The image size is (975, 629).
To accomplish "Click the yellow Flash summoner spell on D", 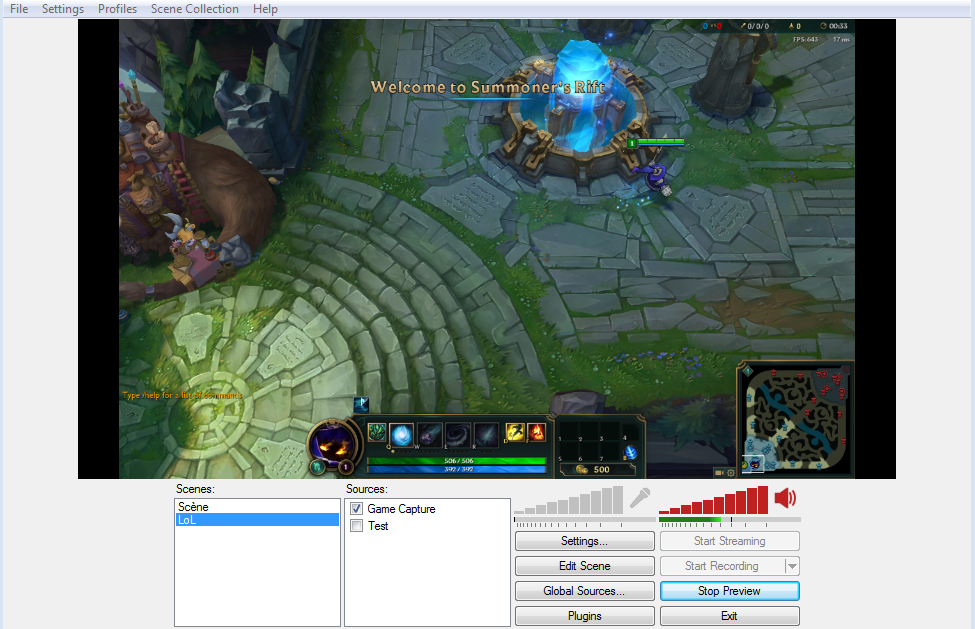I will [515, 431].
